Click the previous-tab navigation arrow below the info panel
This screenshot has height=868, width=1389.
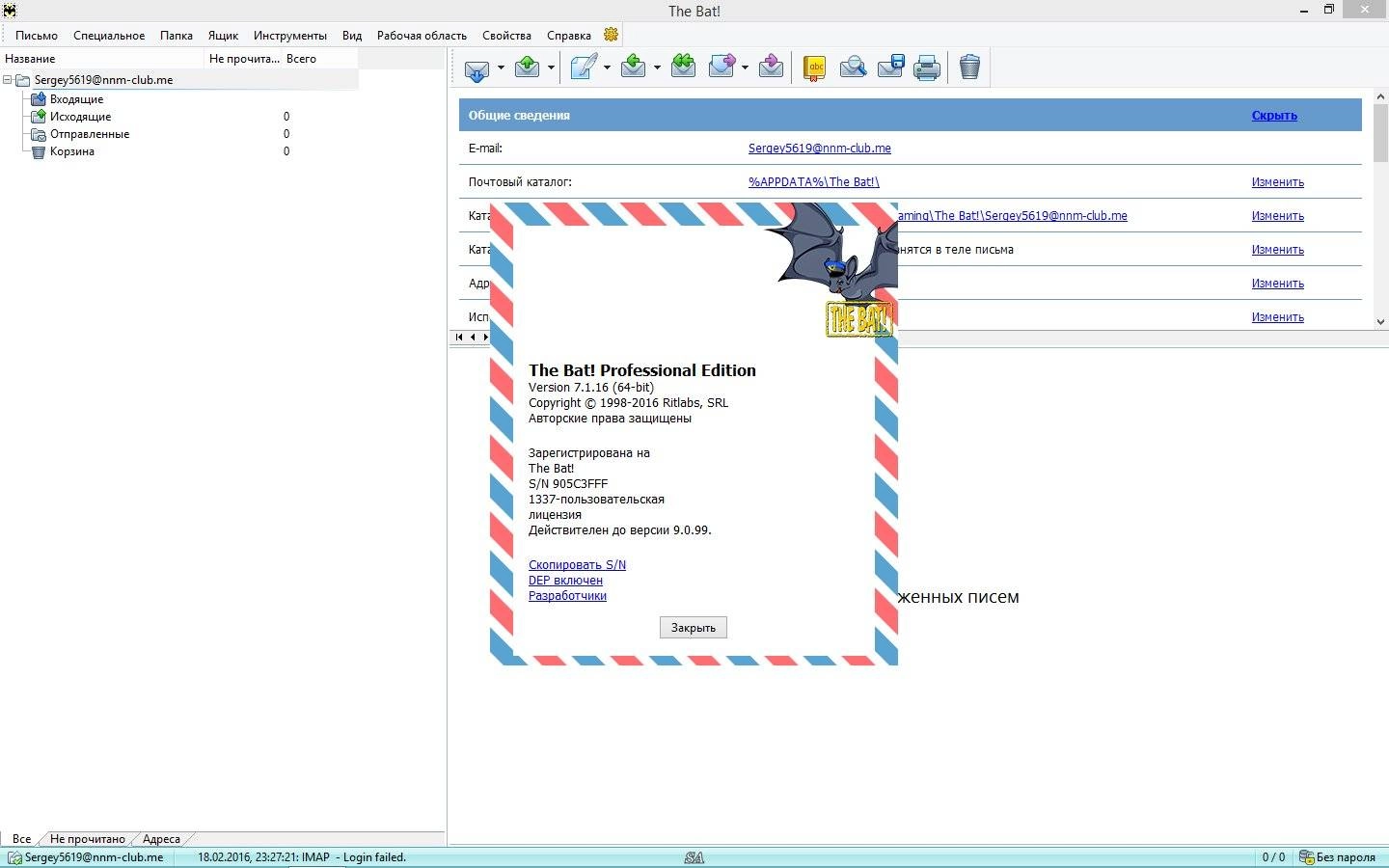[473, 338]
